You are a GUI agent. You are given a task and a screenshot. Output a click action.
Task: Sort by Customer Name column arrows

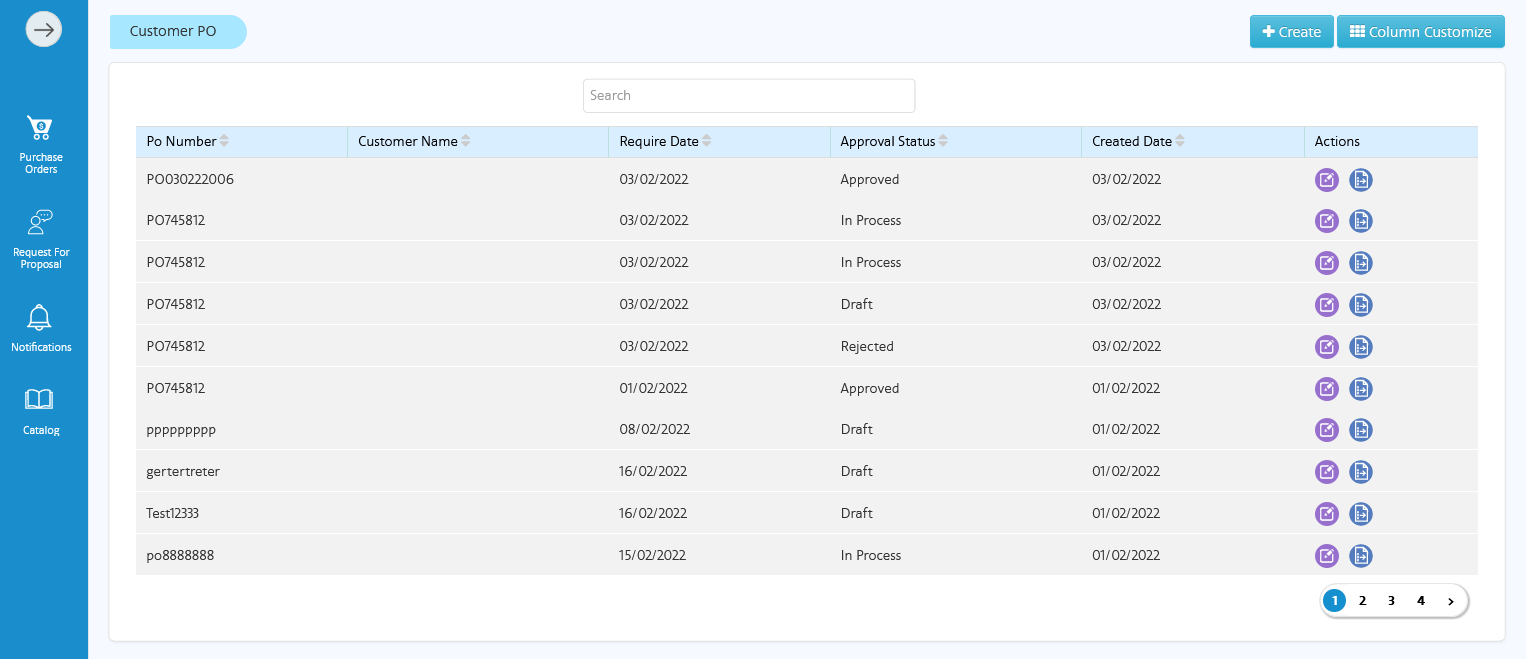[x=465, y=142]
